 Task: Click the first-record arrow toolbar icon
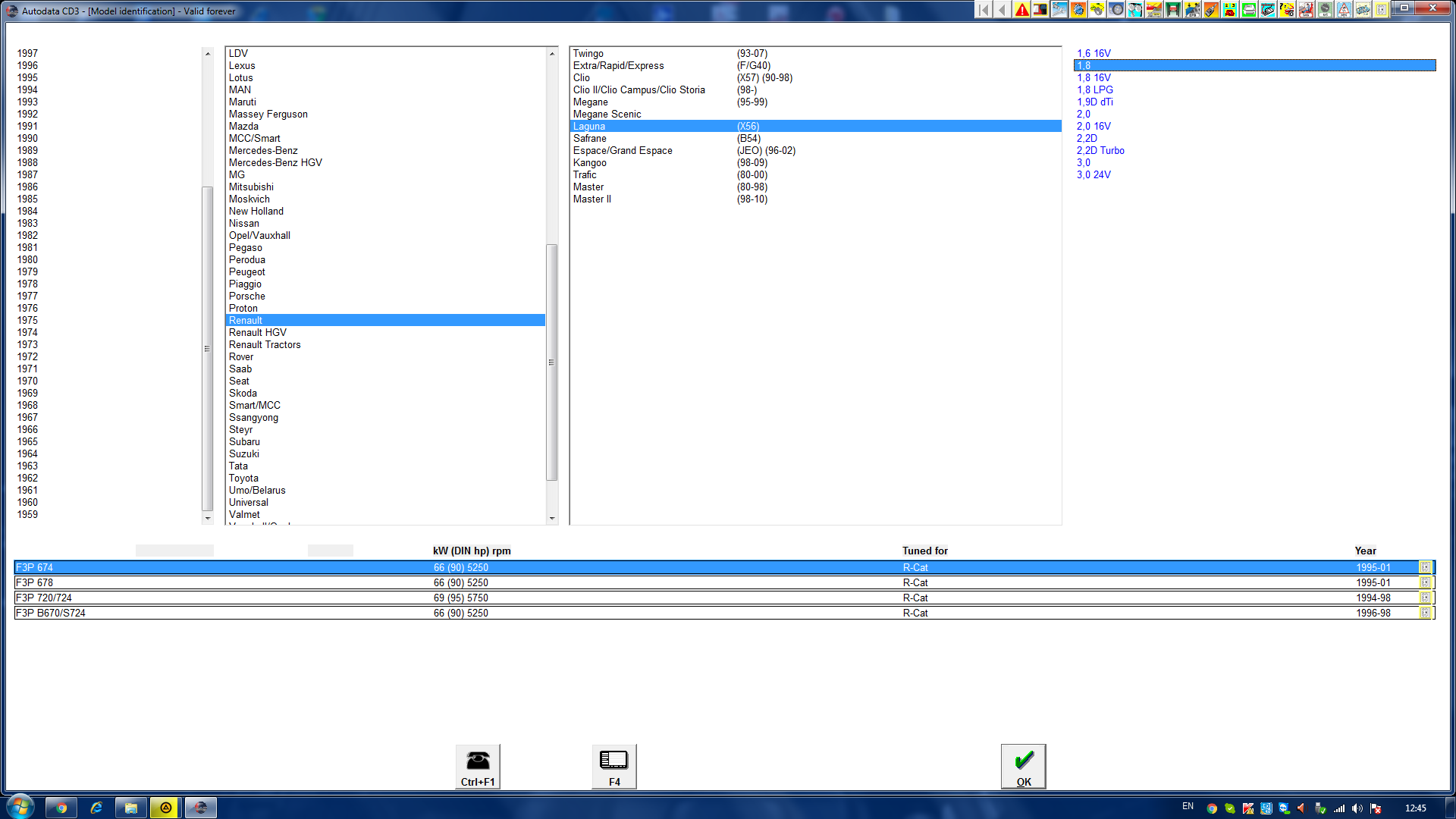coord(984,10)
